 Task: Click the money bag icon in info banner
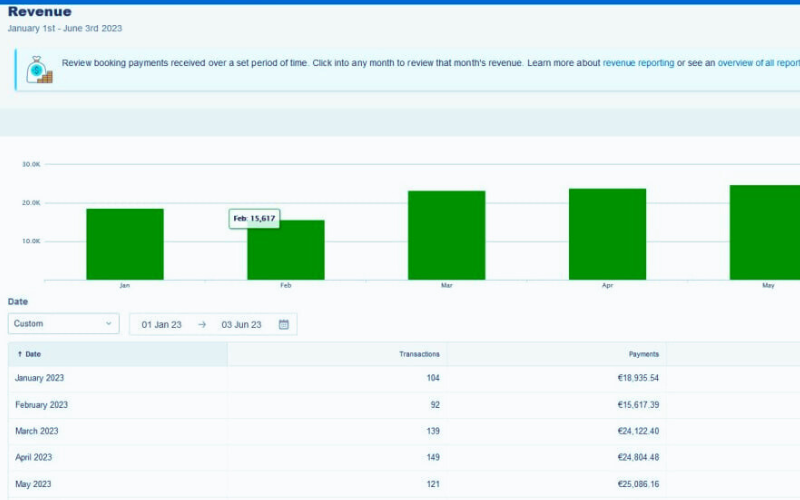point(39,69)
